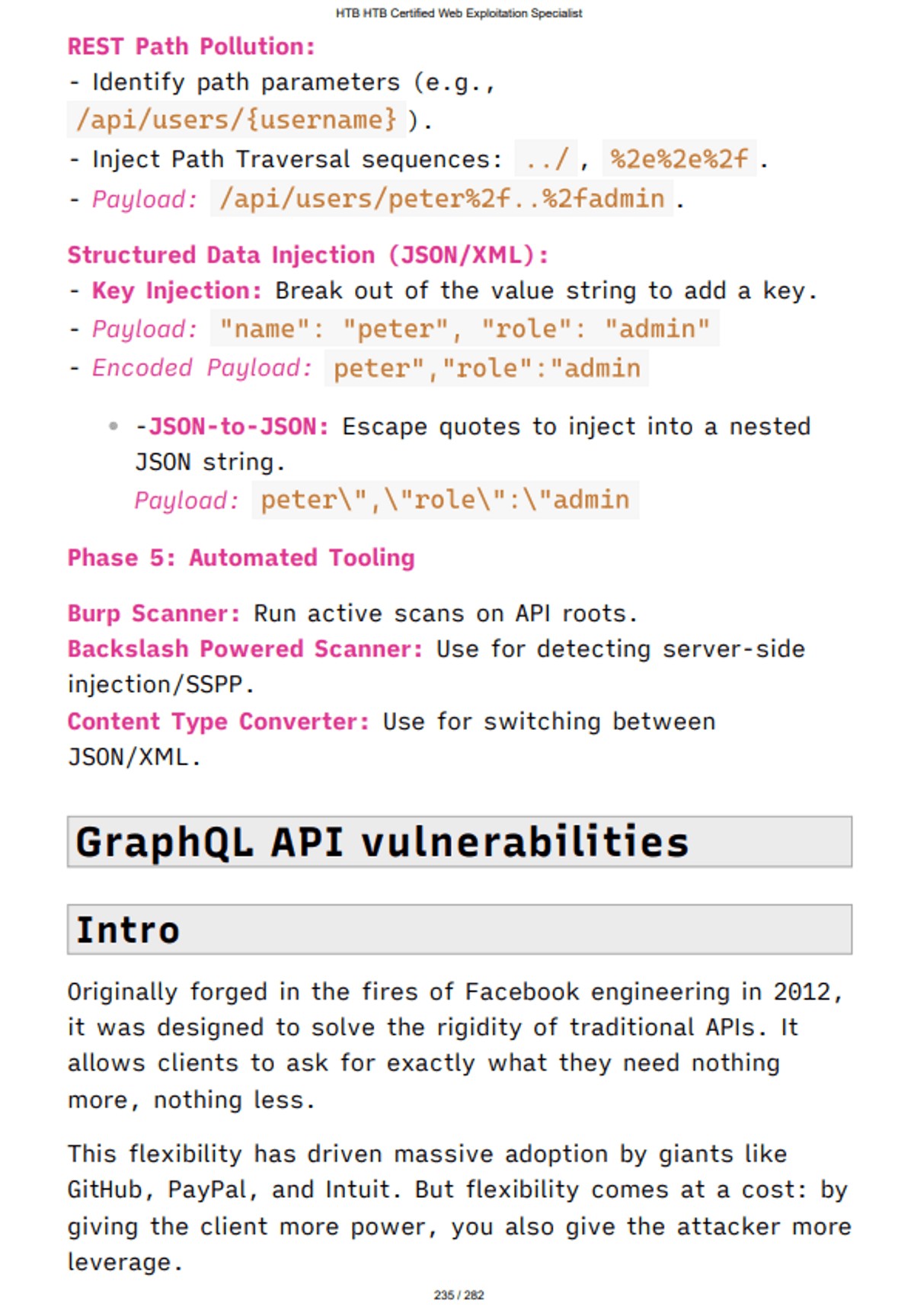Screen dimensions: 914x1316
Task: Click 'Phase 5: Automated Tooling' heading
Action: [241, 558]
